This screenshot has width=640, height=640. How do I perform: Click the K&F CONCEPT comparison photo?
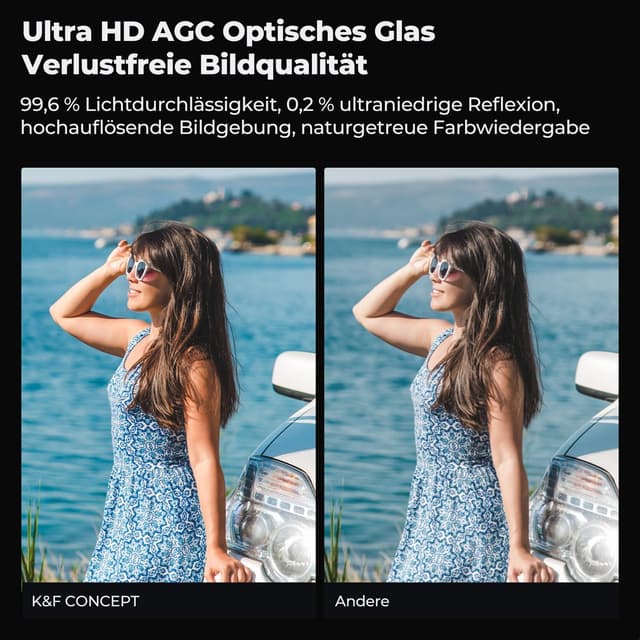coord(168,375)
